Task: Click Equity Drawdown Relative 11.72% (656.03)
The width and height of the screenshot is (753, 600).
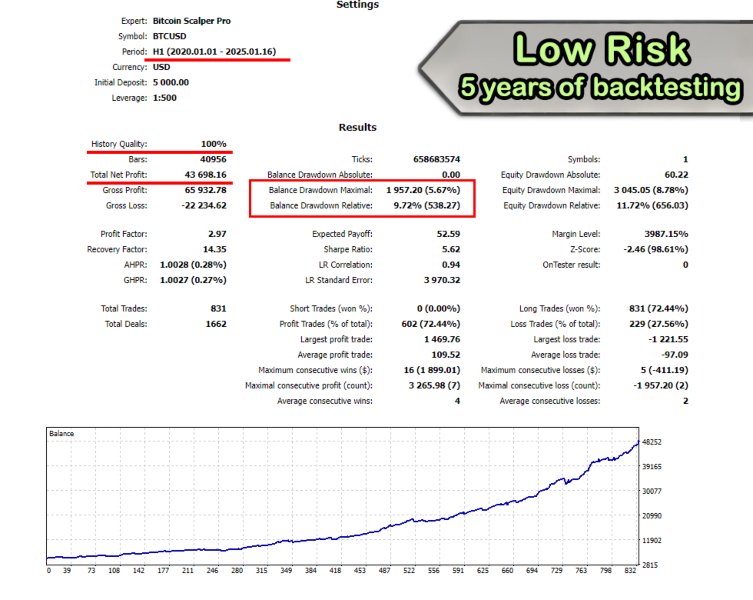Action: coord(653,205)
